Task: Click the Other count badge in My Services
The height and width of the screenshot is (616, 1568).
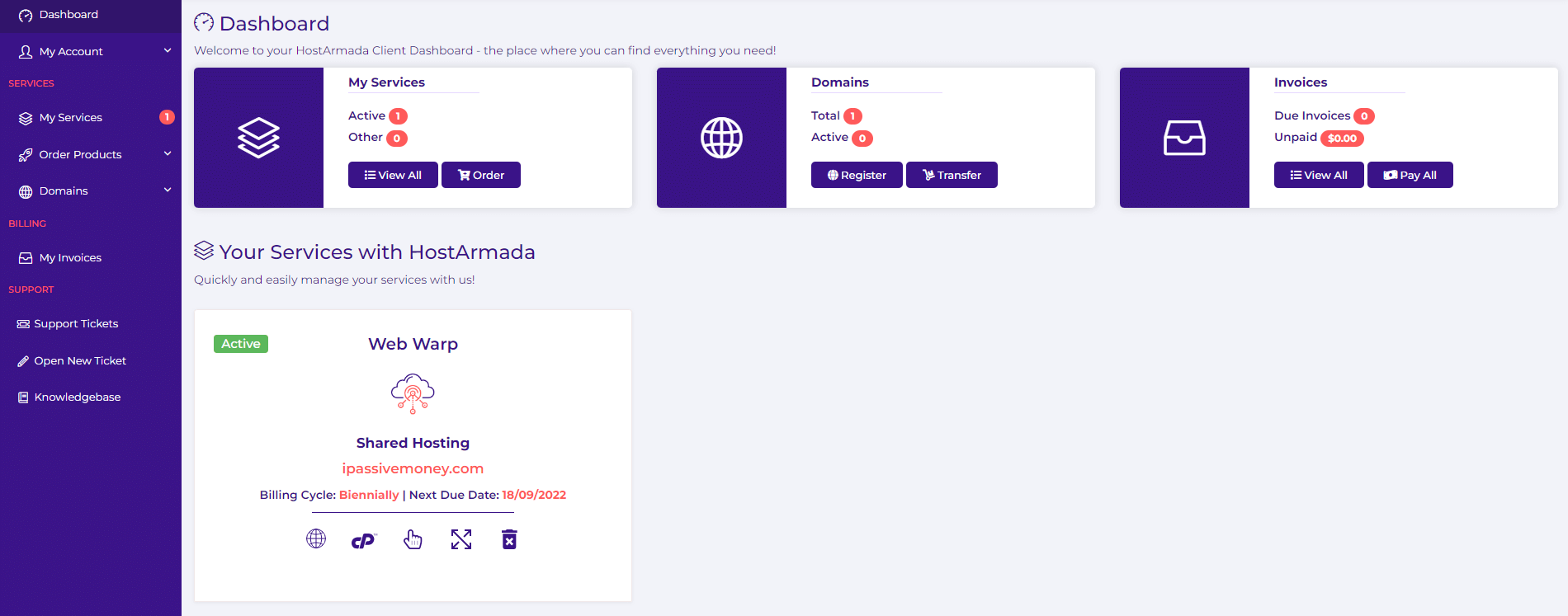Action: point(397,139)
